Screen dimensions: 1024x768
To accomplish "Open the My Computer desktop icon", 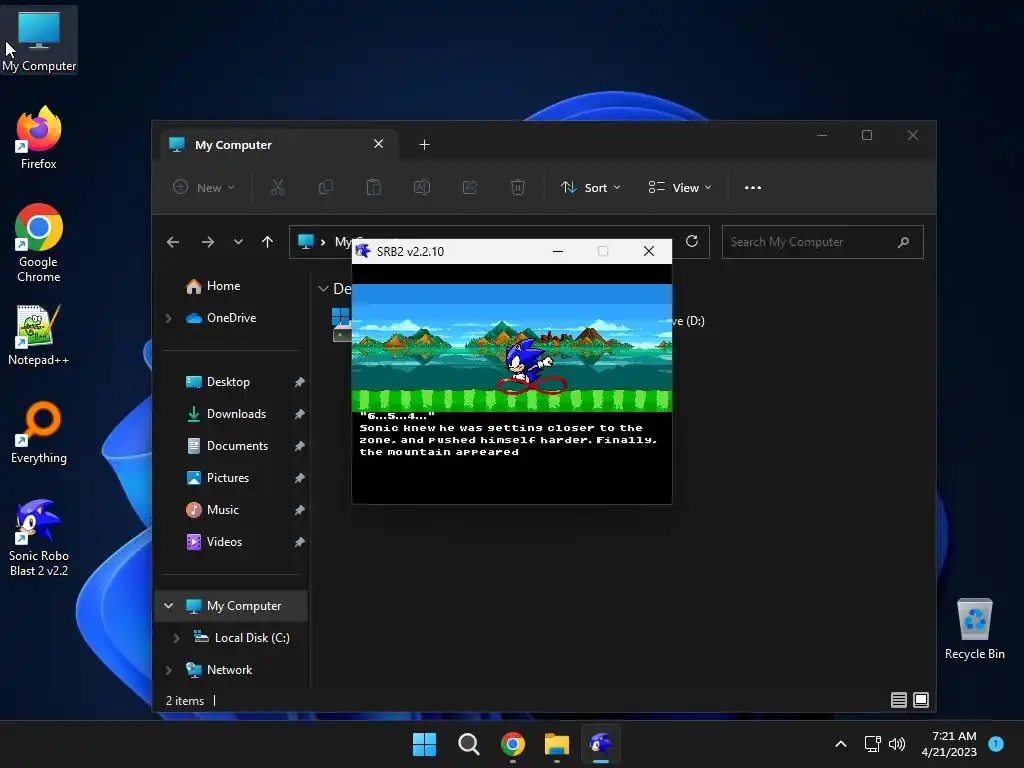I will [x=39, y=40].
